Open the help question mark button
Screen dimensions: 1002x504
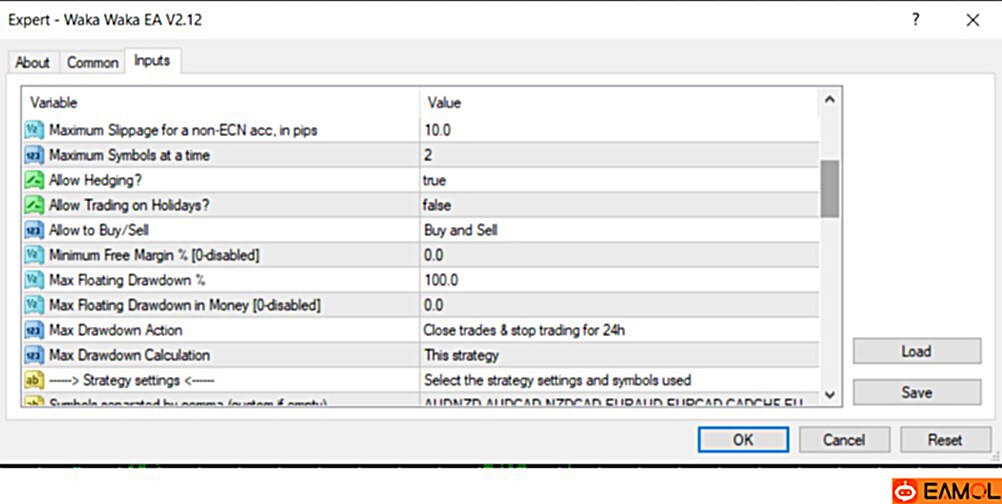916,20
